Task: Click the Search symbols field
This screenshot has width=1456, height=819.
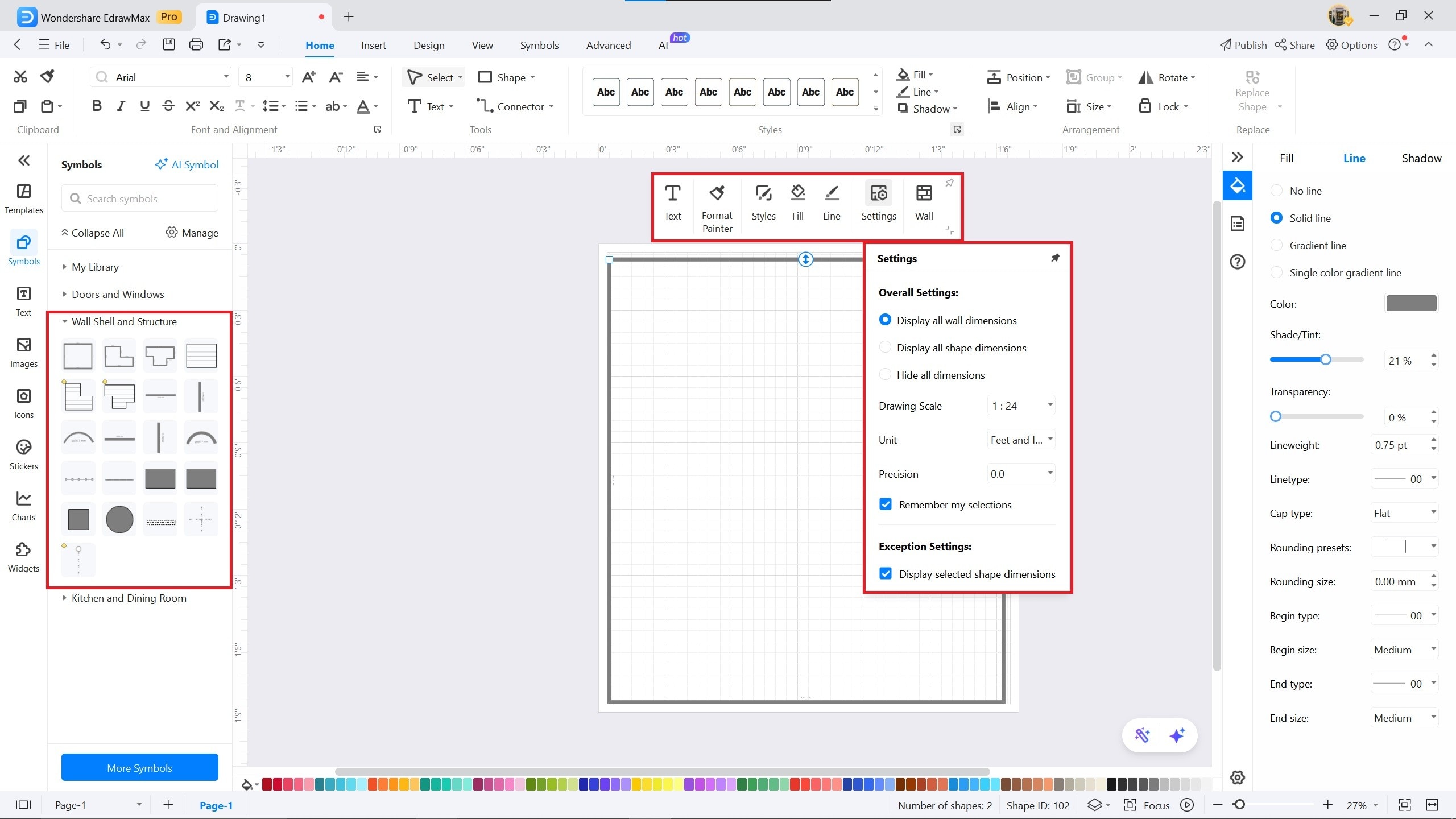Action: (140, 198)
